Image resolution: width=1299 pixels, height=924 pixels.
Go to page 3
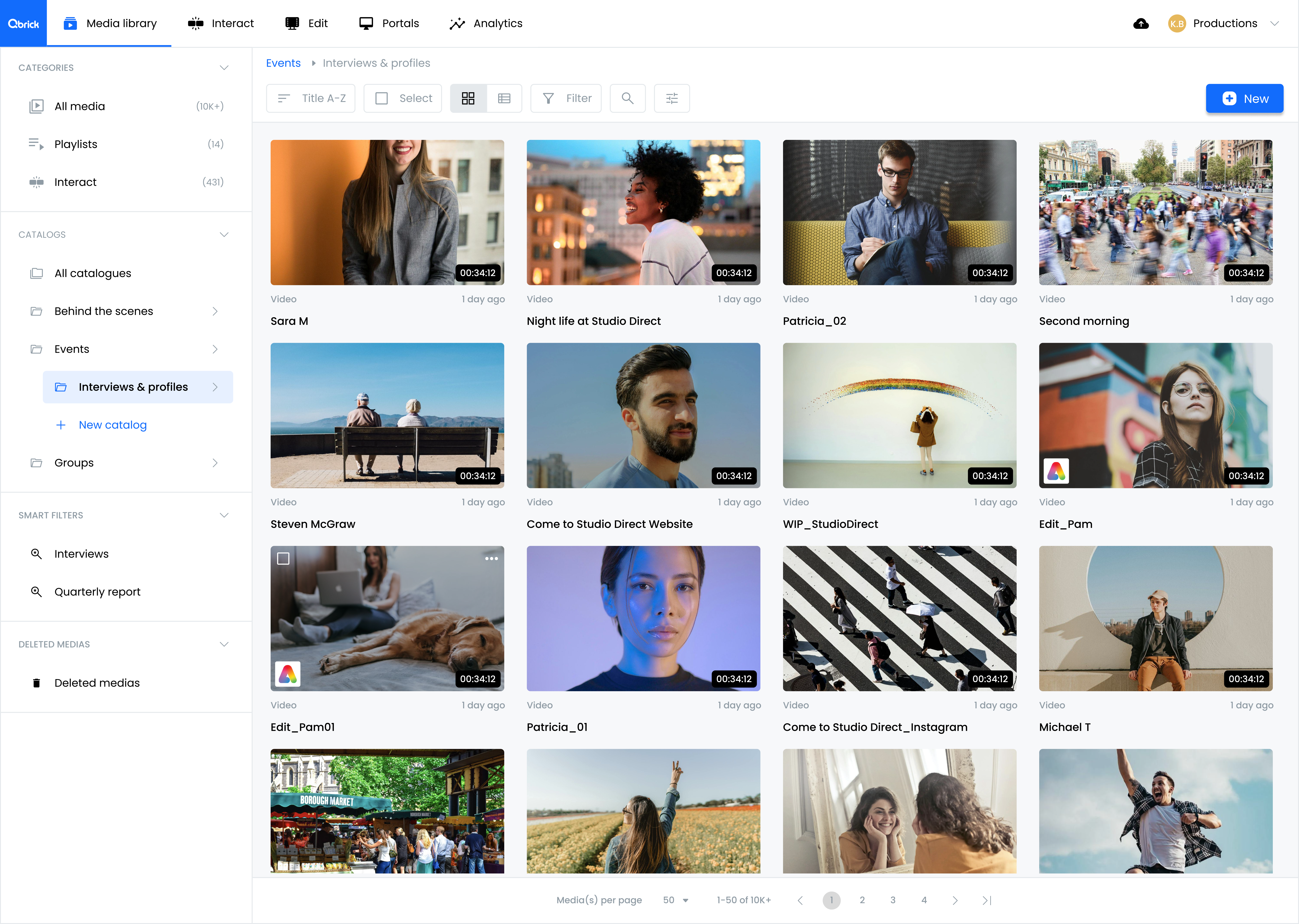click(893, 900)
